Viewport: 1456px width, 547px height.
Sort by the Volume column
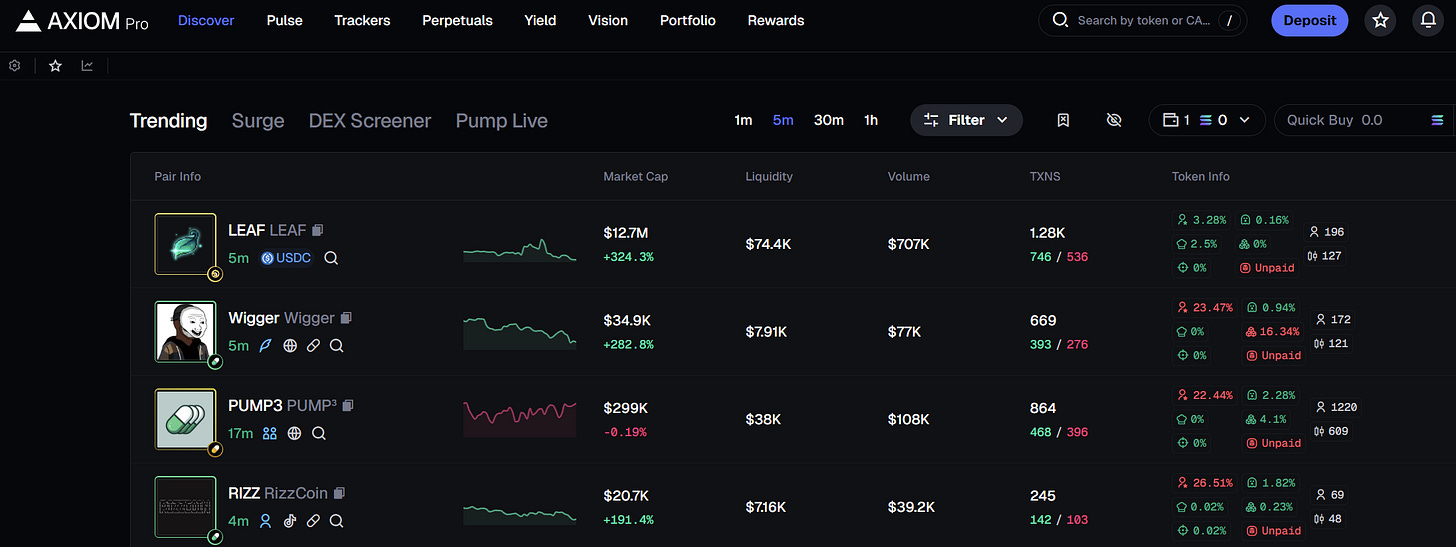tap(909, 176)
